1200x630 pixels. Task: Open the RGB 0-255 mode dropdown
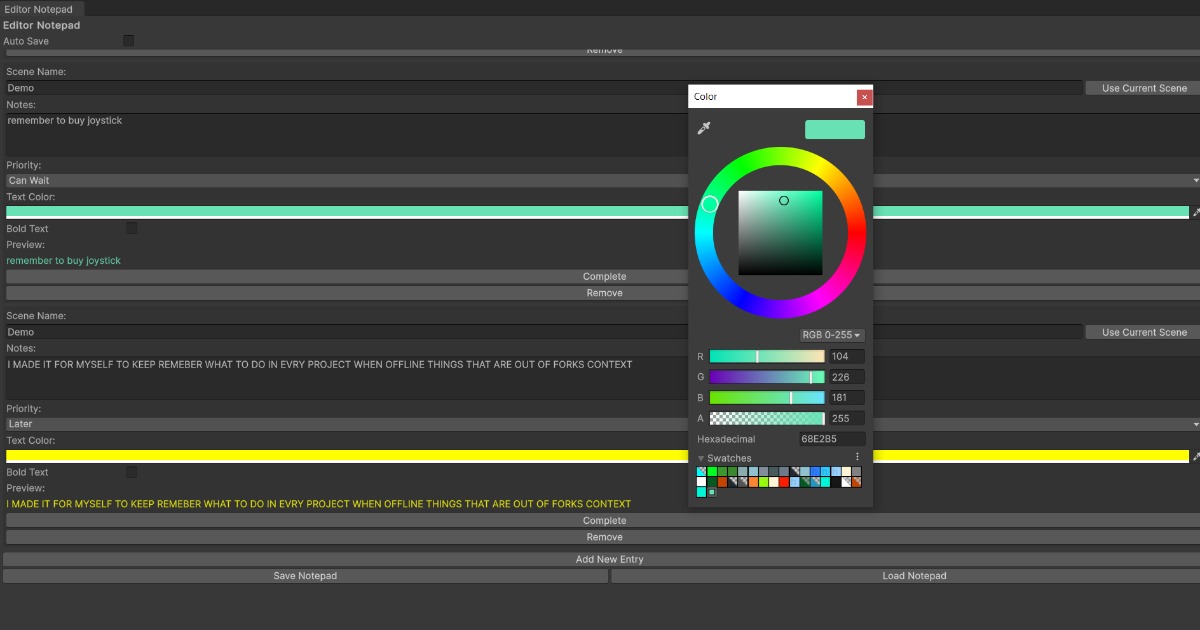point(830,334)
